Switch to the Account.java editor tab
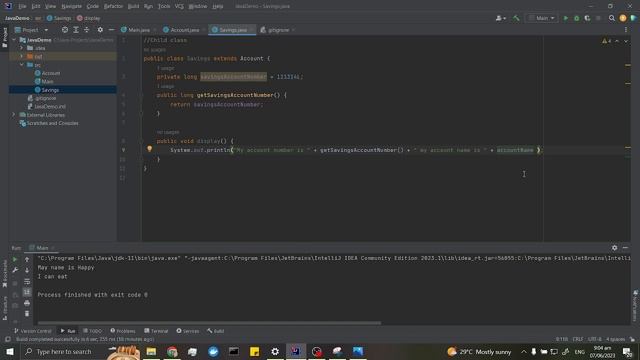The width and height of the screenshot is (640, 360). tap(184, 30)
